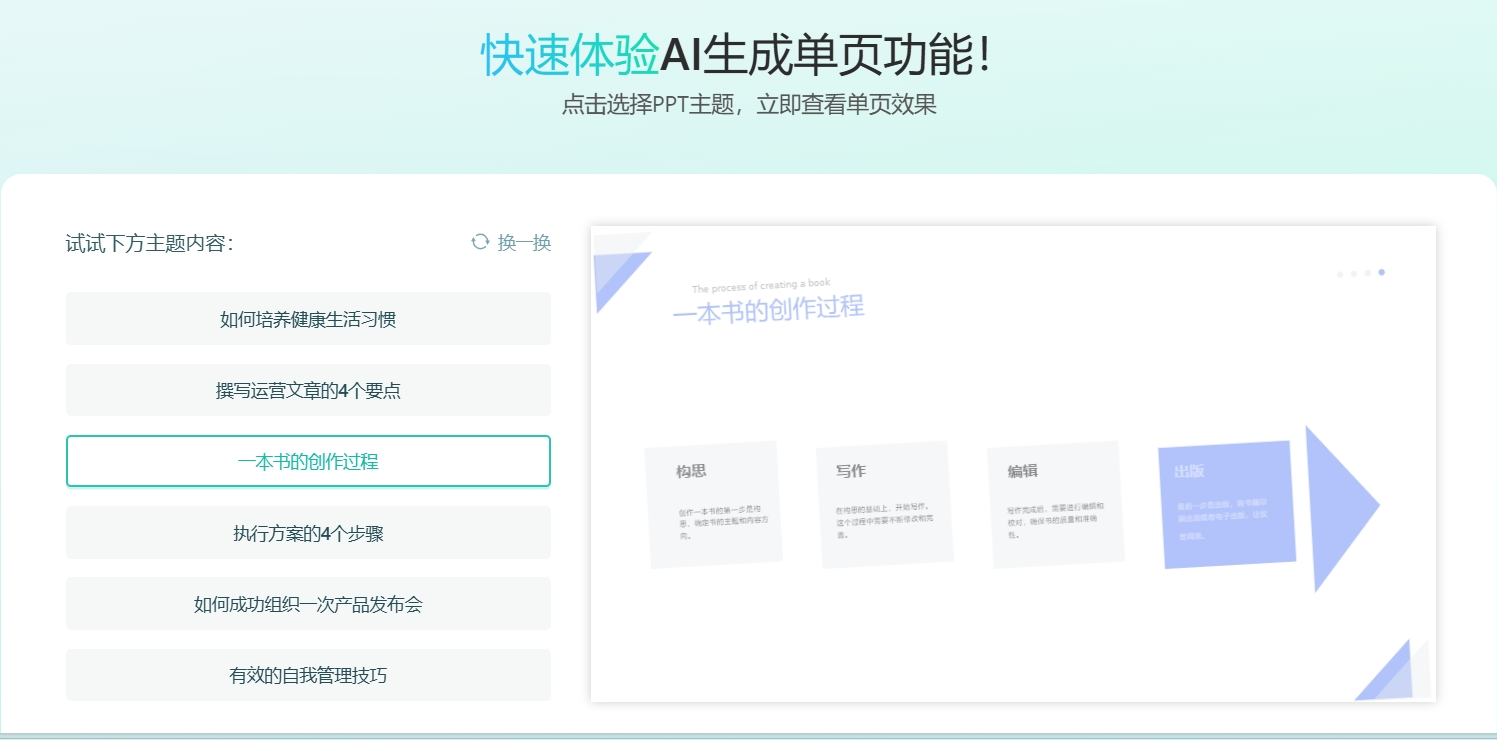This screenshot has height=740, width=1497.
Task: Open topic 如何成功组织一次产品发布会
Action: click(308, 604)
